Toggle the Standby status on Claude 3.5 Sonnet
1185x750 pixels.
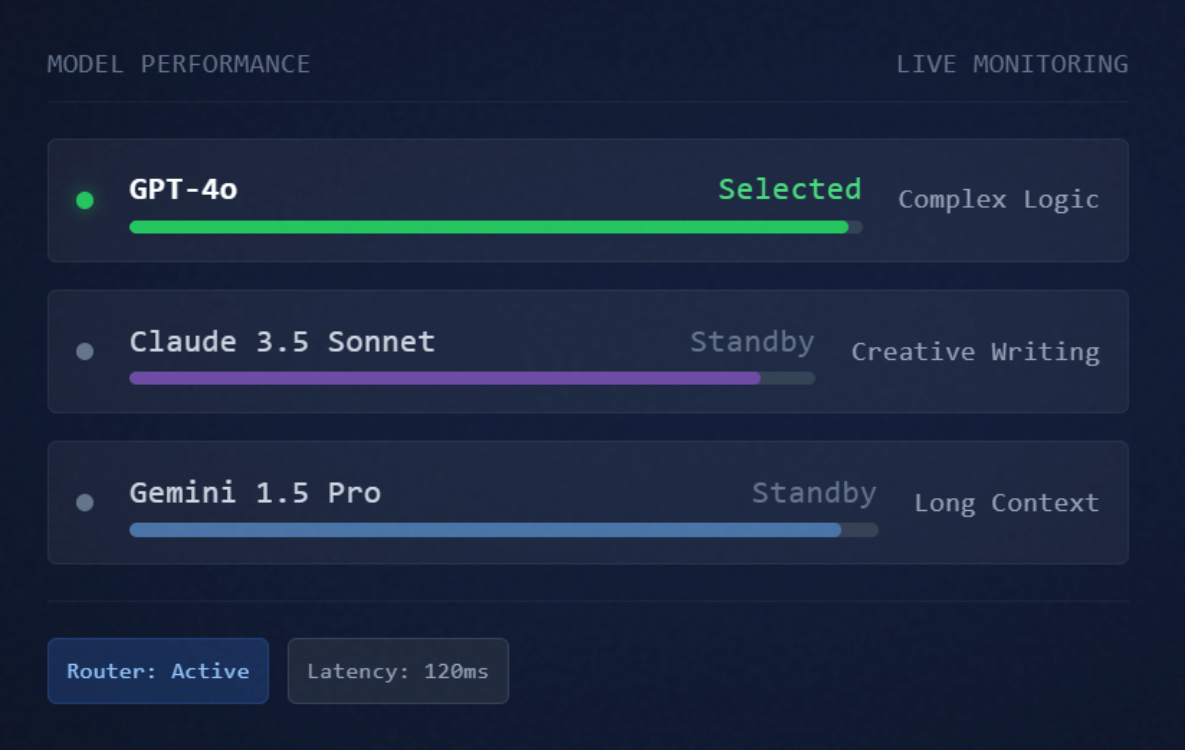tap(752, 341)
